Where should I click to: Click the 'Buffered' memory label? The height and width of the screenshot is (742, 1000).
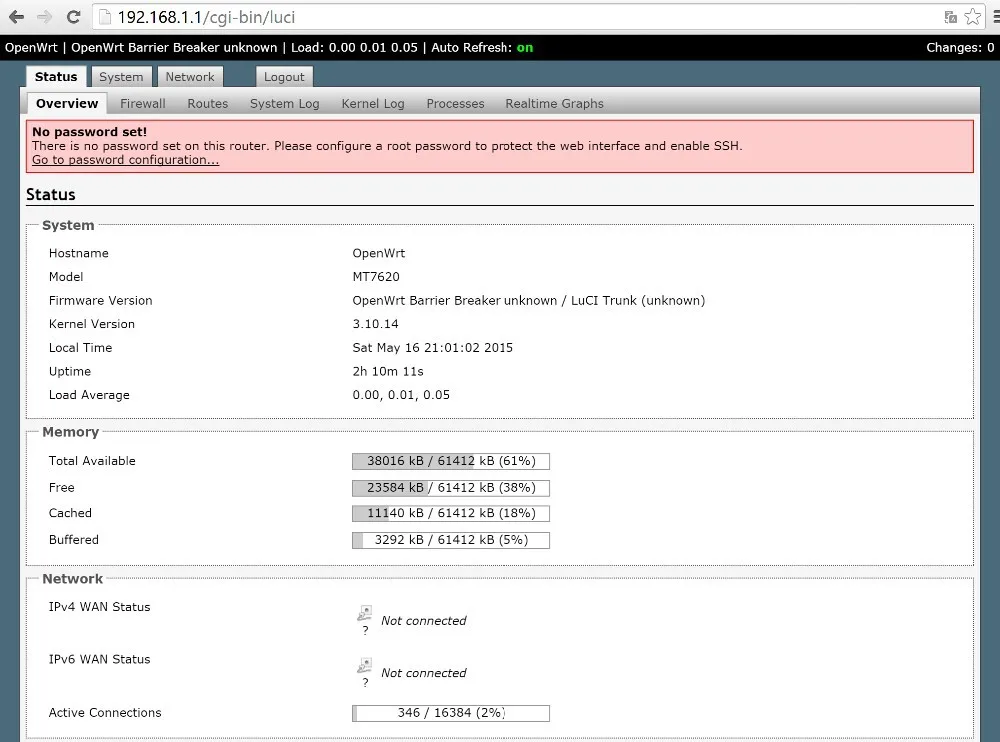(x=73, y=540)
